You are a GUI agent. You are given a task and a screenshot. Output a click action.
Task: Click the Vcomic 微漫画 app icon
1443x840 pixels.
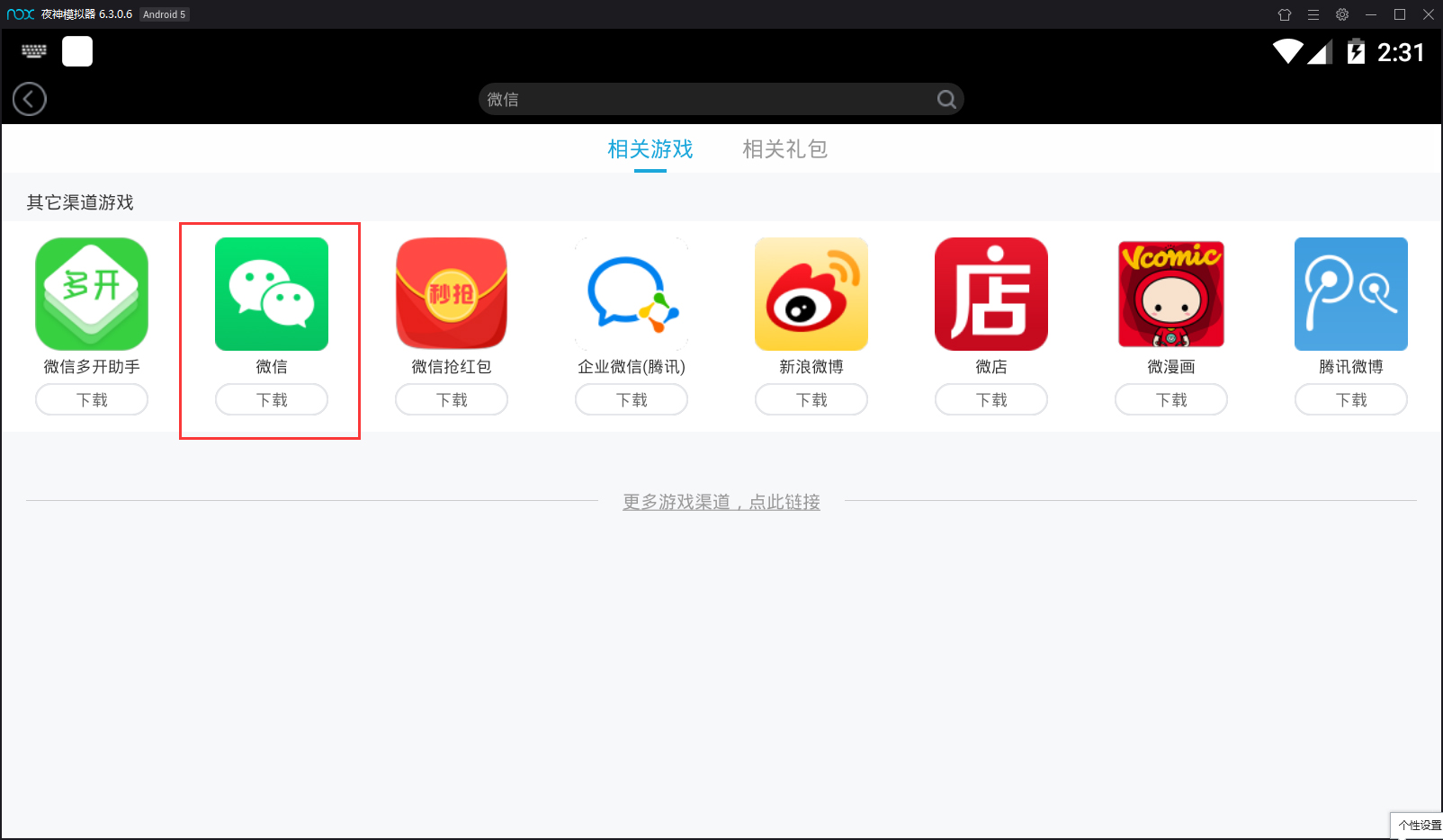pos(1170,294)
